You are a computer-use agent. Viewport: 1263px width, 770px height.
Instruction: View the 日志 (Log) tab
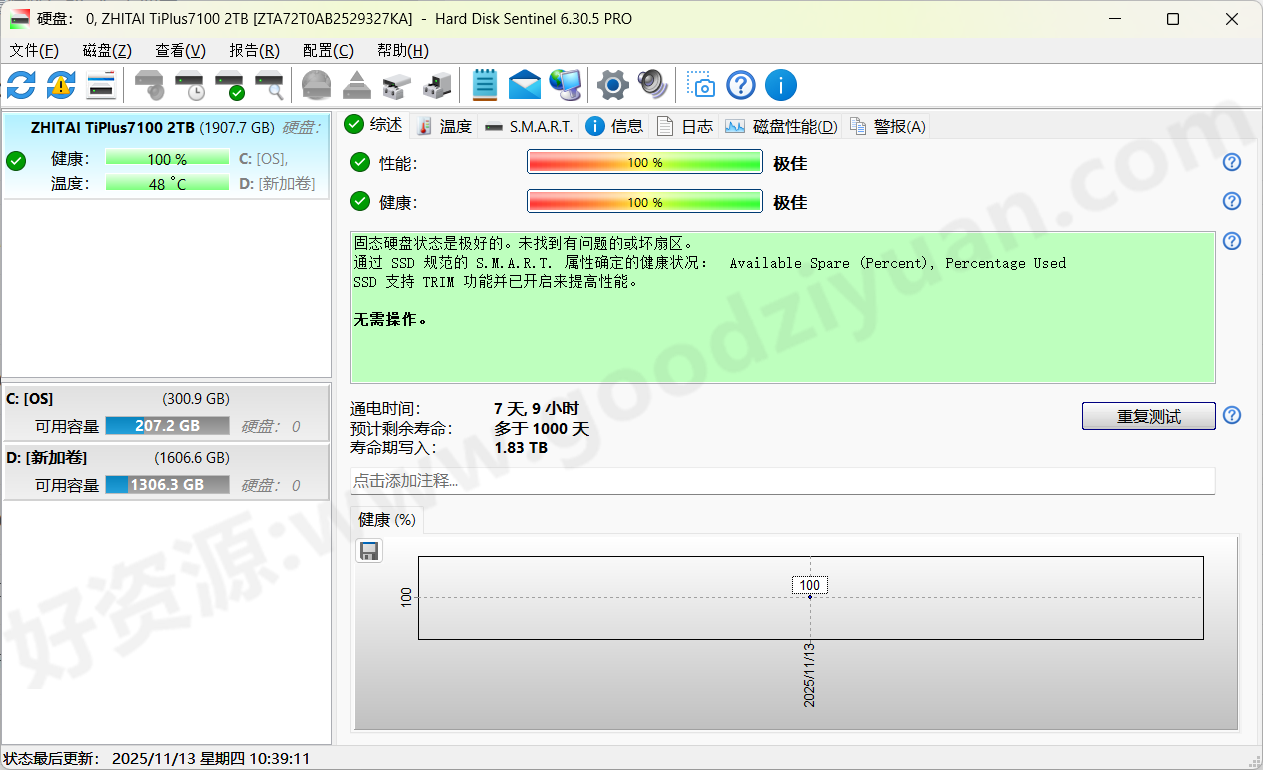point(697,126)
